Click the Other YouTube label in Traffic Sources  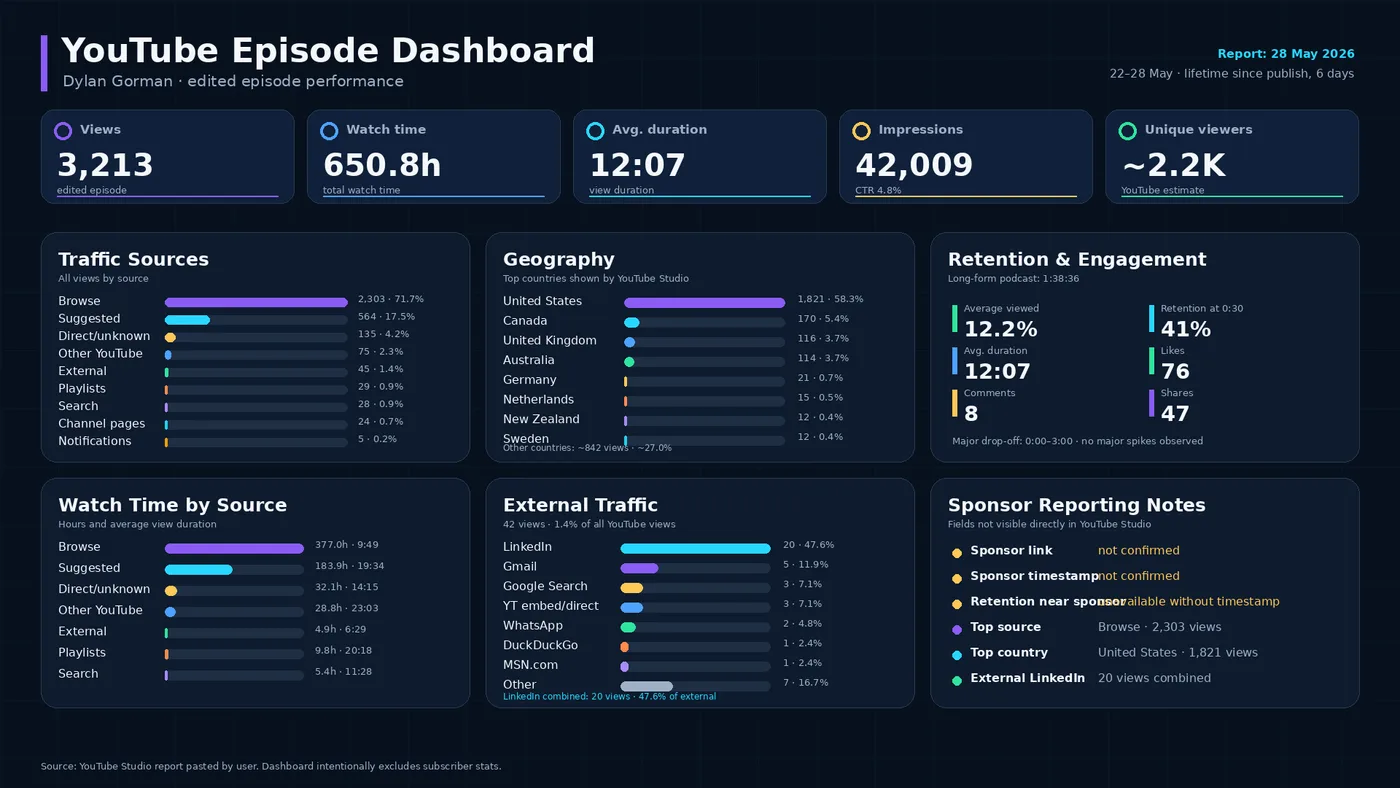point(100,354)
